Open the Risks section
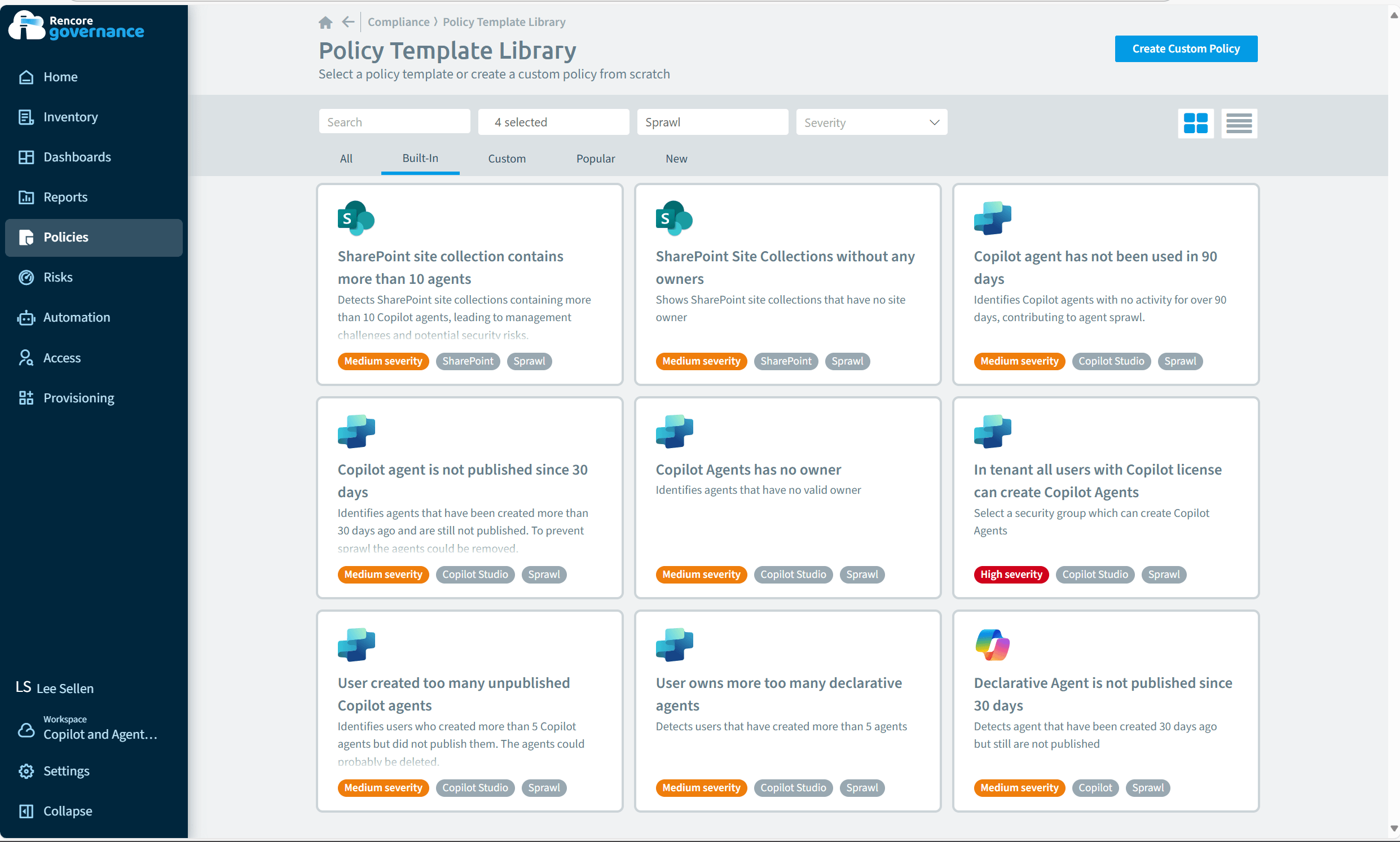Image resolution: width=1400 pixels, height=842 pixels. 58,277
